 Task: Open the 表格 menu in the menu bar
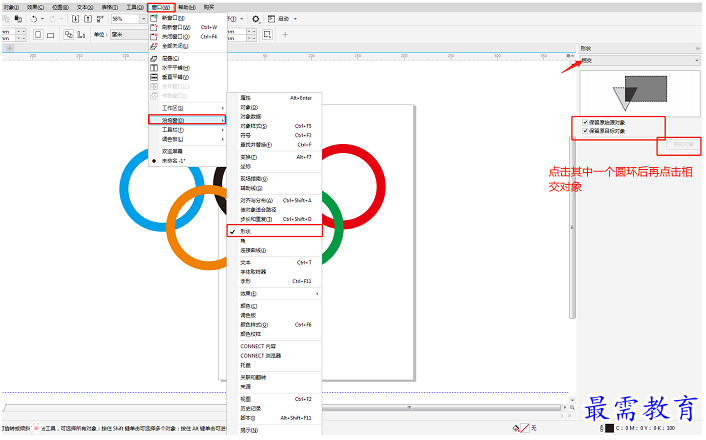point(109,7)
